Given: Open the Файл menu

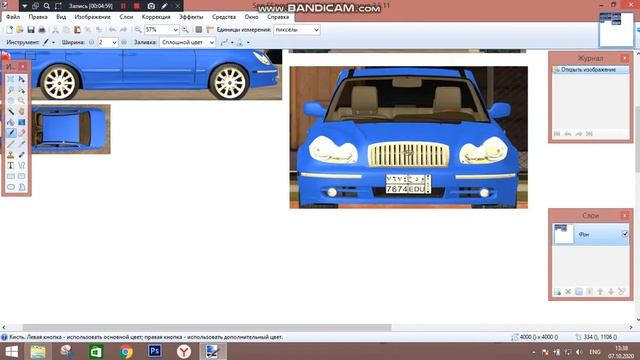Looking at the screenshot, I should 13,17.
